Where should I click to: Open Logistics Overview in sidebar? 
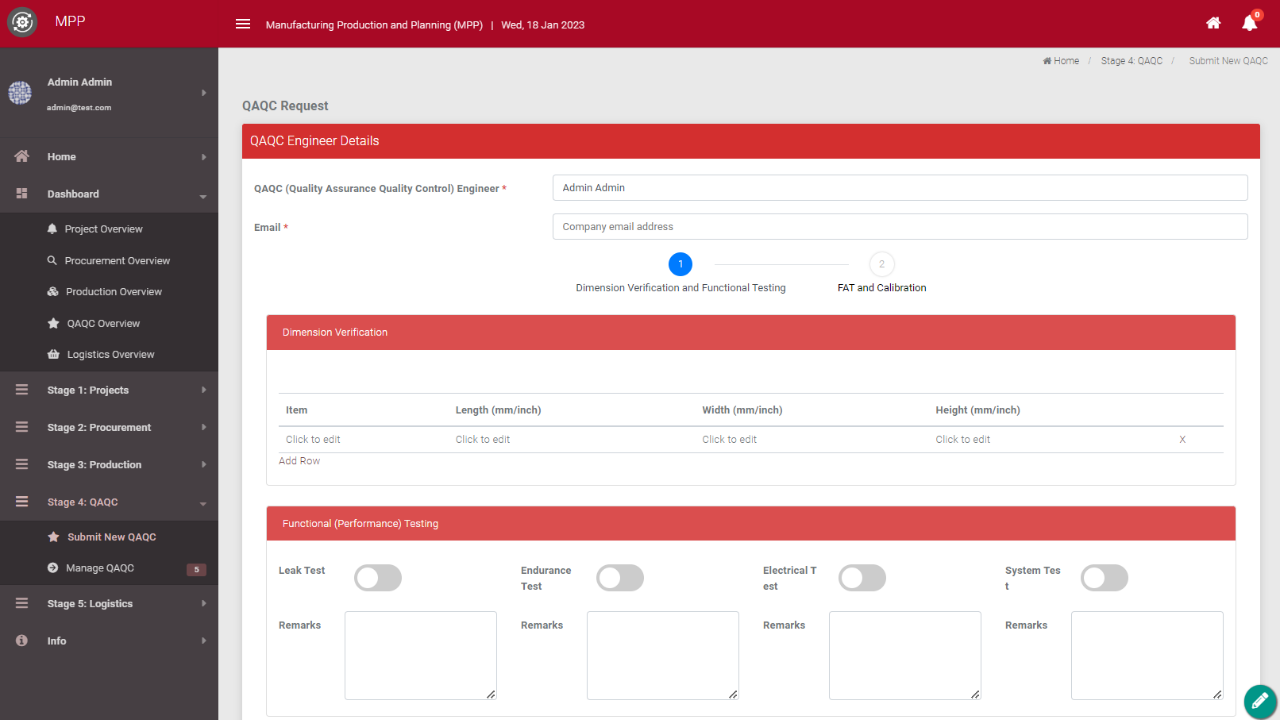tap(110, 355)
